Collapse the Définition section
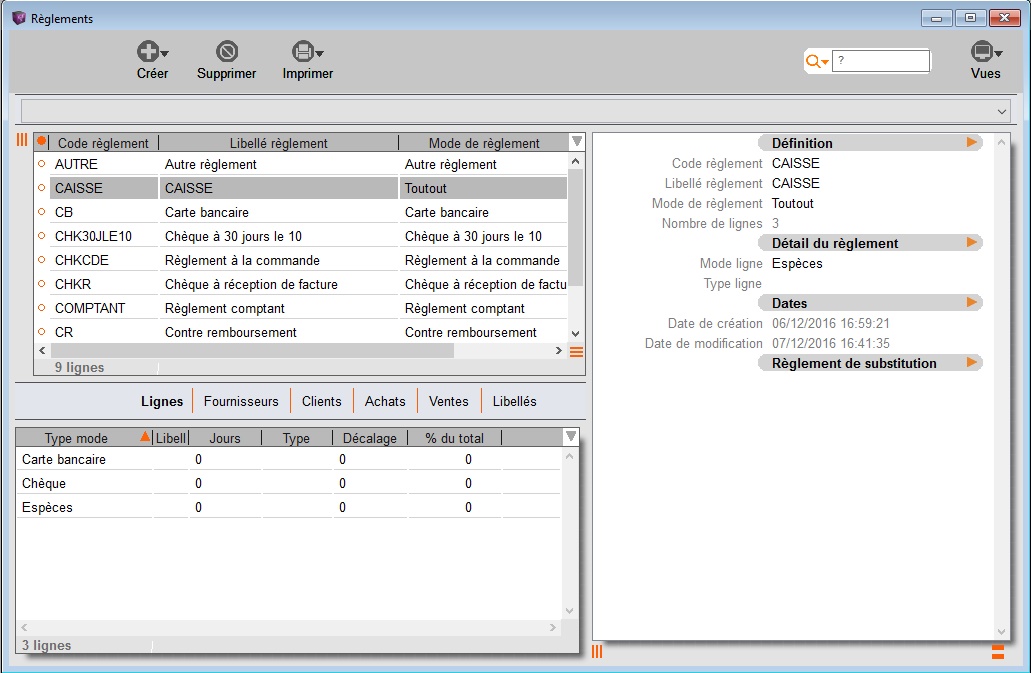Screen dimensions: 1031x673 point(971,142)
